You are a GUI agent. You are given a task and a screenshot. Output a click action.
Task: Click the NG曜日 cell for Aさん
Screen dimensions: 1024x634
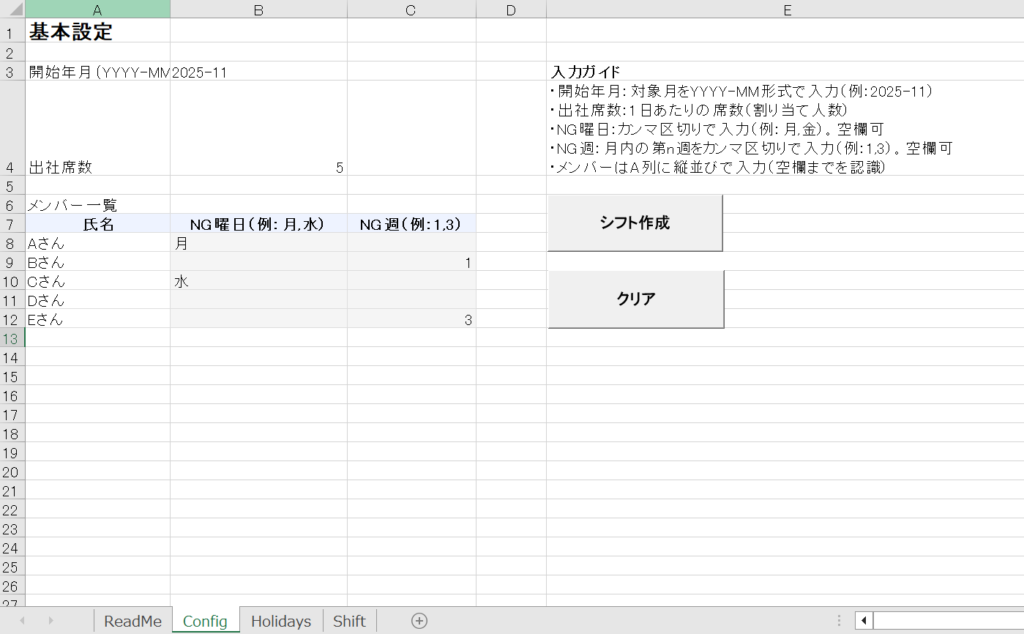258,243
